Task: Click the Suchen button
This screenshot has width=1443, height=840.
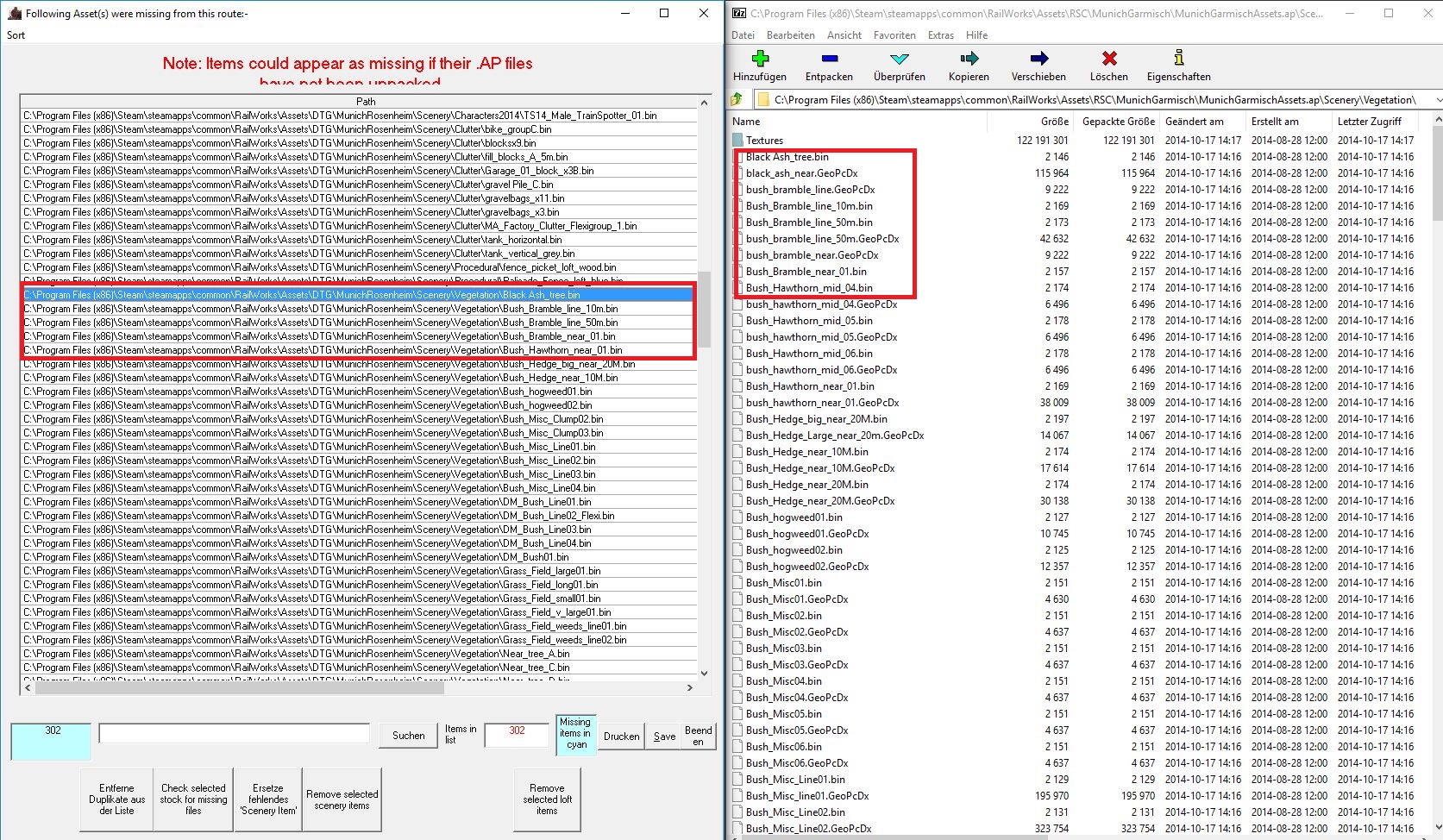Action: (408, 736)
